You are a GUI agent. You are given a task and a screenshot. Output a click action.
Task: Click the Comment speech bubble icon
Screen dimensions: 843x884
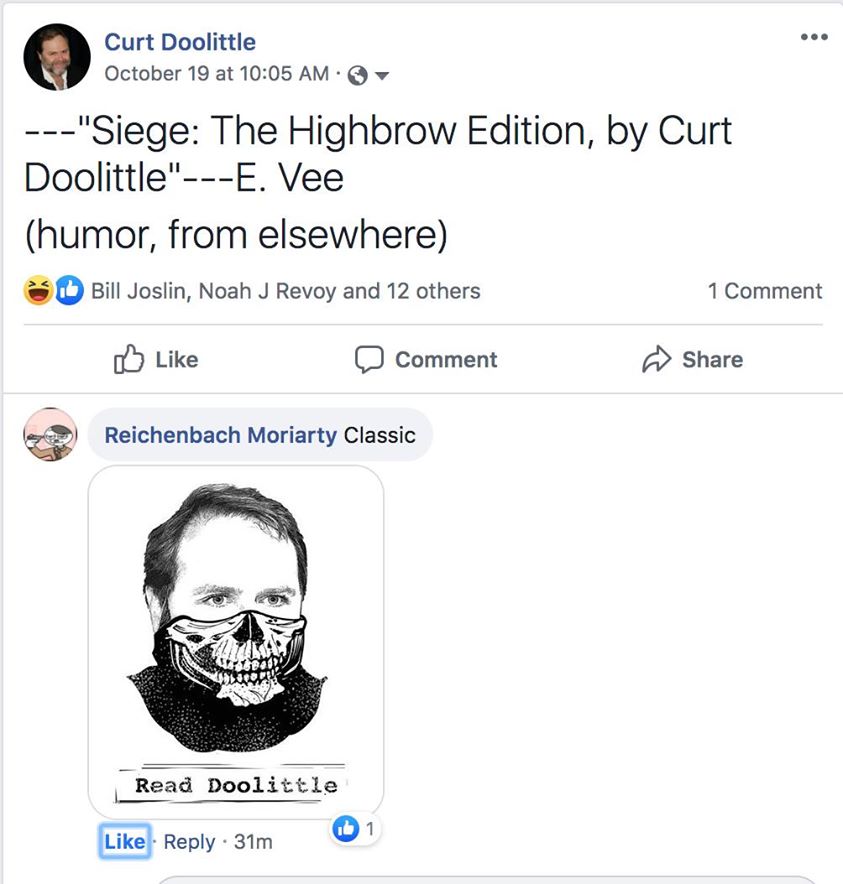(x=369, y=359)
